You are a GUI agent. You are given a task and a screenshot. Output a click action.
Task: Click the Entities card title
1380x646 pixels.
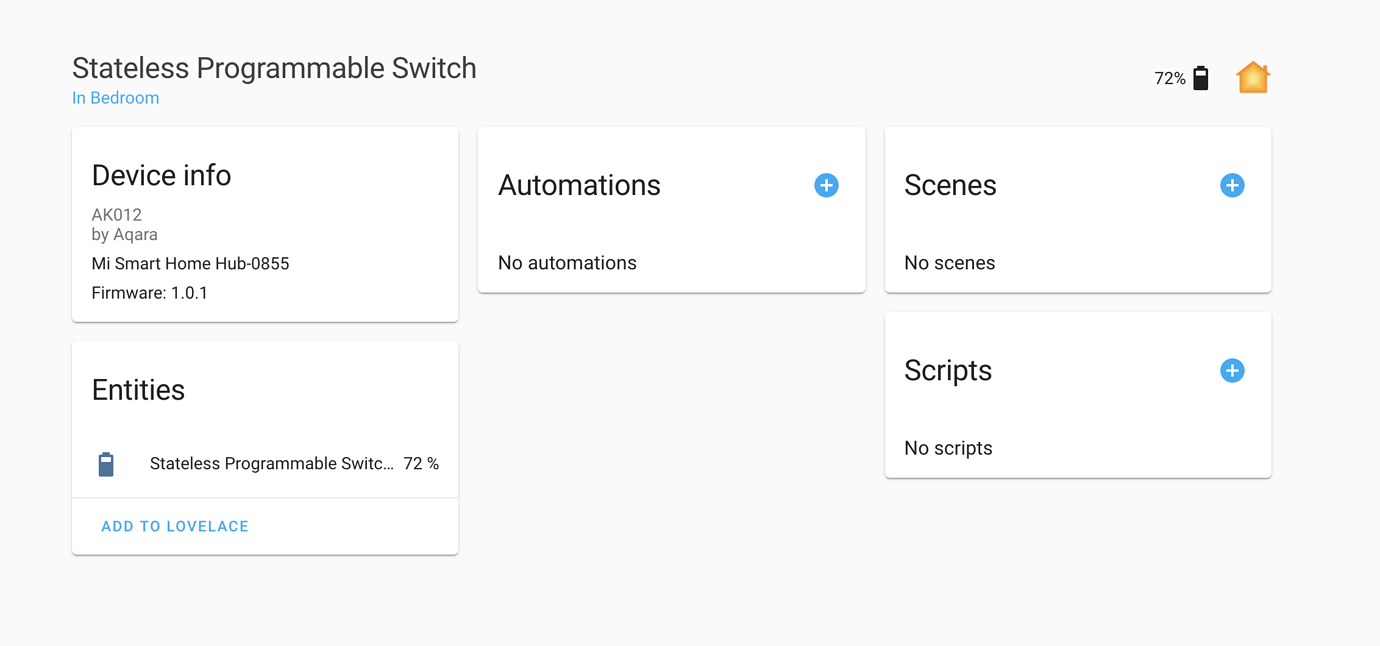coord(138,390)
